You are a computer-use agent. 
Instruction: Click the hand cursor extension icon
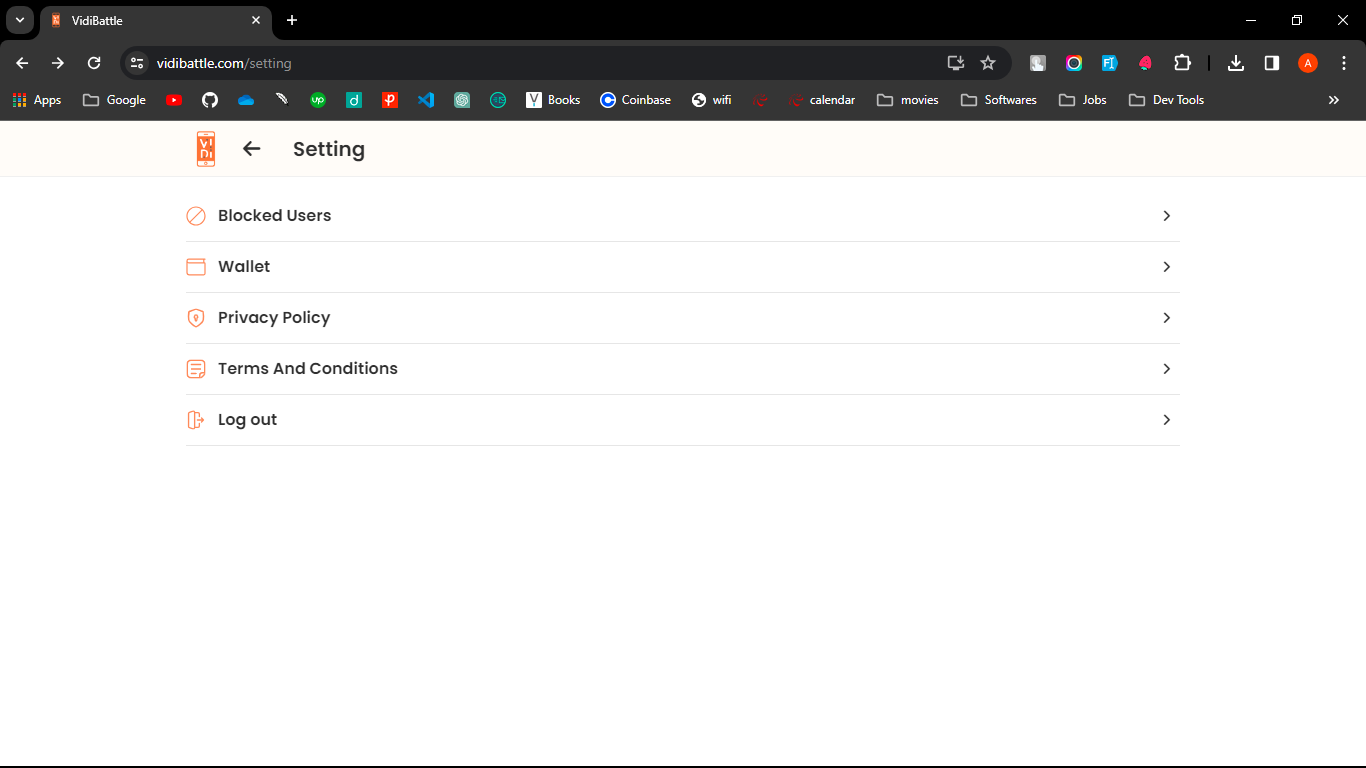click(x=1038, y=63)
